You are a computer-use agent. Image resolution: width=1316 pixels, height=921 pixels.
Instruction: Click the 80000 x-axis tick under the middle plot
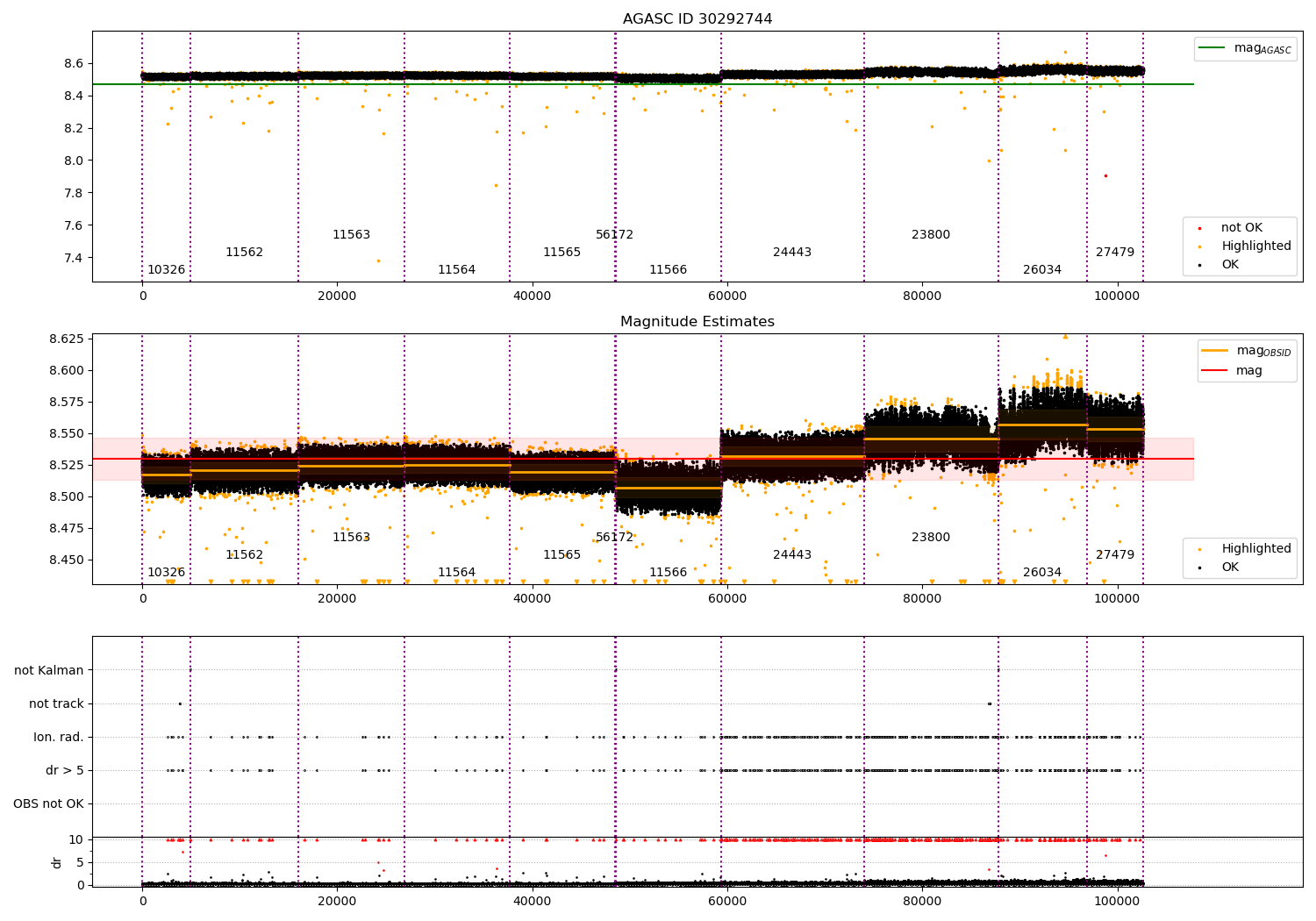[922, 599]
